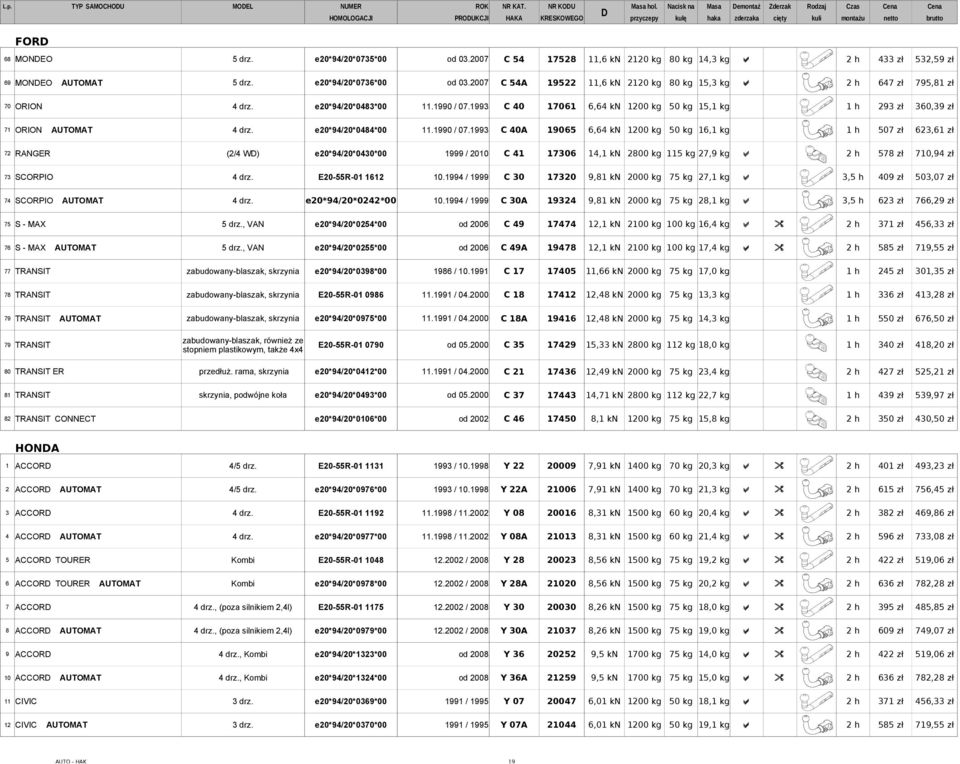
Task: Select the hitch picture for ORION C 40
Action: pyautogui.click(x=816, y=107)
